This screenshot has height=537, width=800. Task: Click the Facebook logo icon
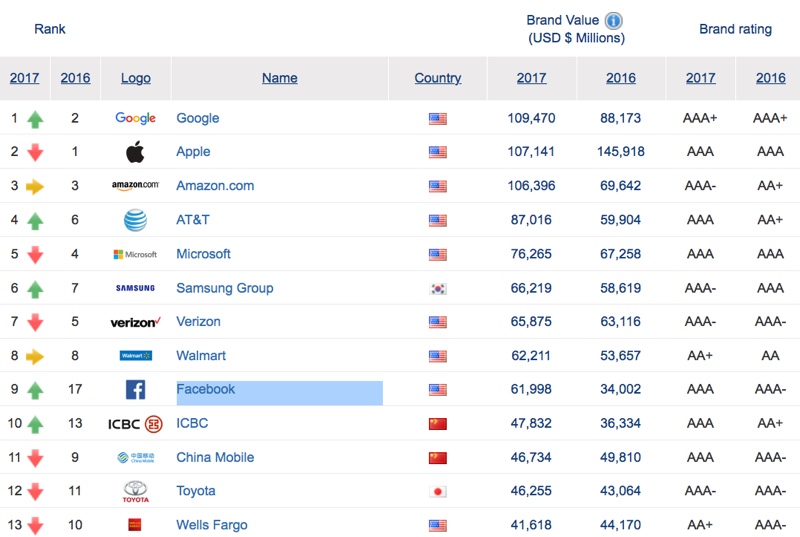pyautogui.click(x=135, y=390)
